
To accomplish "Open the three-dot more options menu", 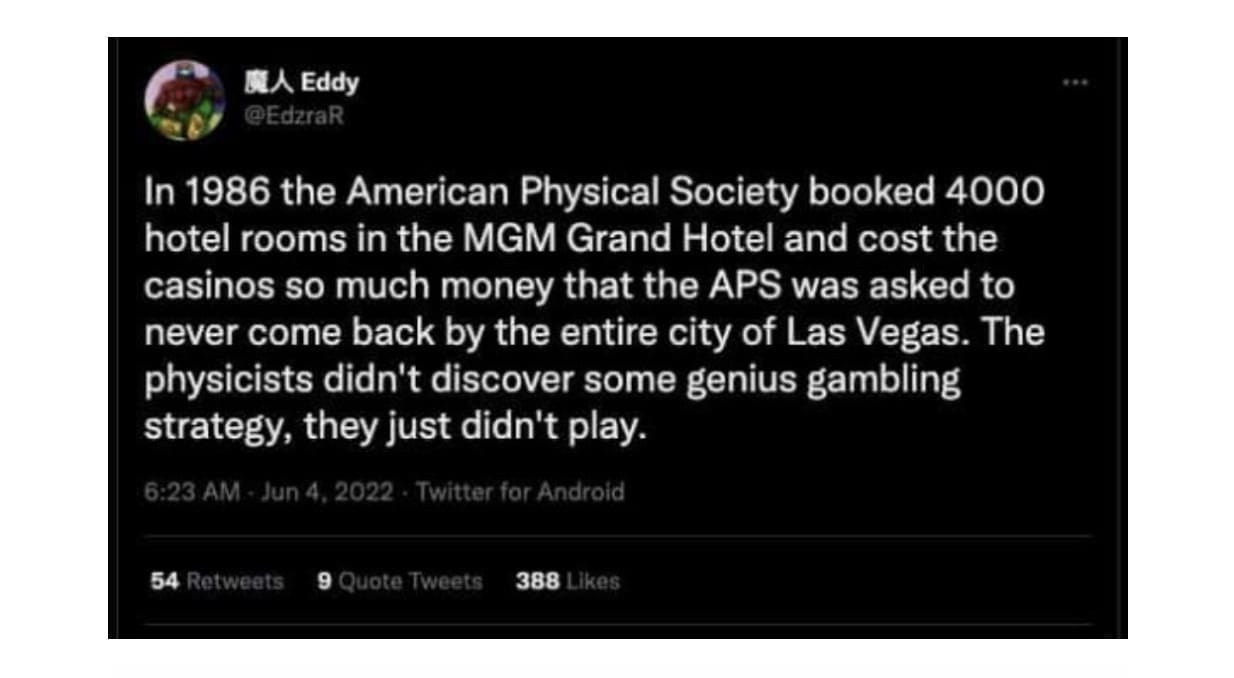I will pyautogui.click(x=1075, y=84).
